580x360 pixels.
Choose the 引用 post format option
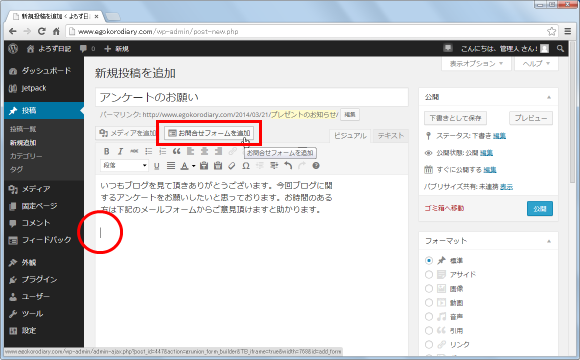coord(429,331)
